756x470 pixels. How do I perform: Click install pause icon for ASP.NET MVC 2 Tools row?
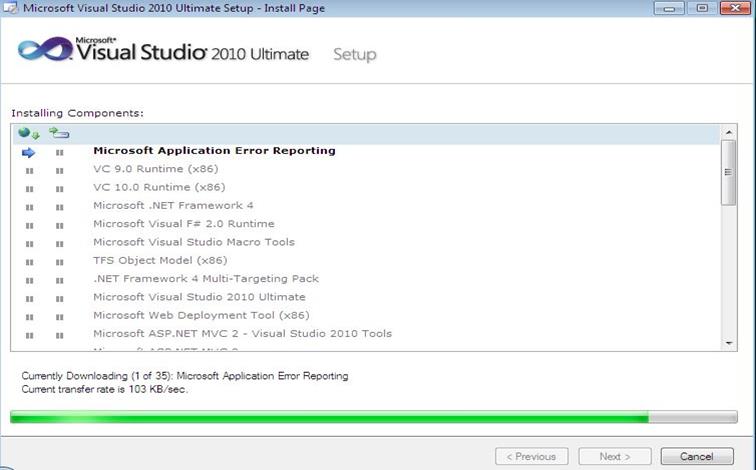[59, 336]
